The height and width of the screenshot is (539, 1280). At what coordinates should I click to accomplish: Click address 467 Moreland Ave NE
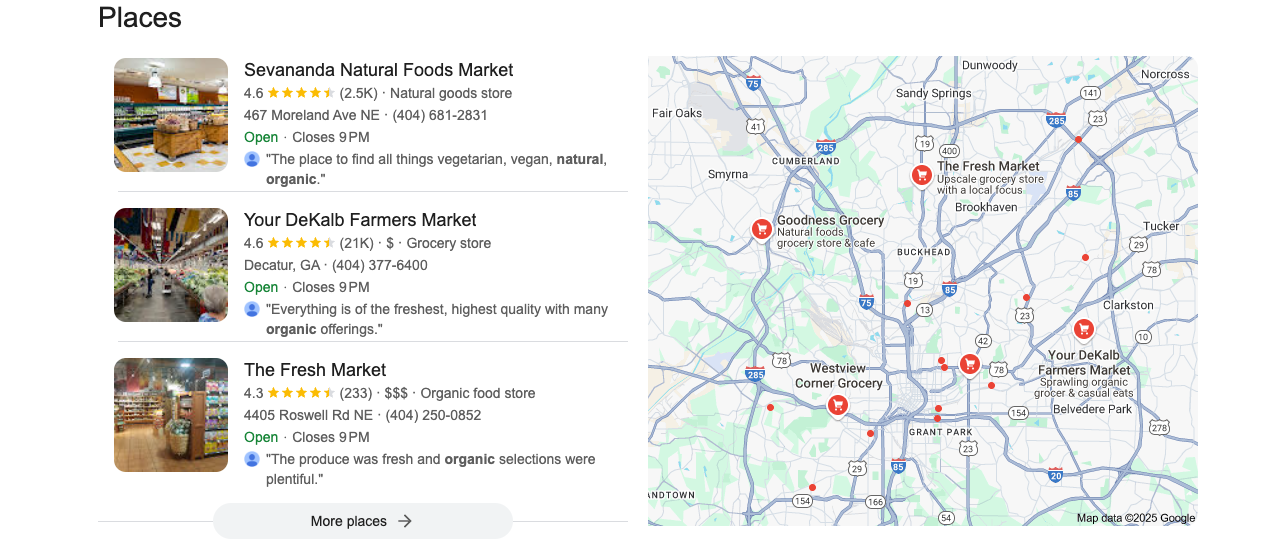click(312, 115)
